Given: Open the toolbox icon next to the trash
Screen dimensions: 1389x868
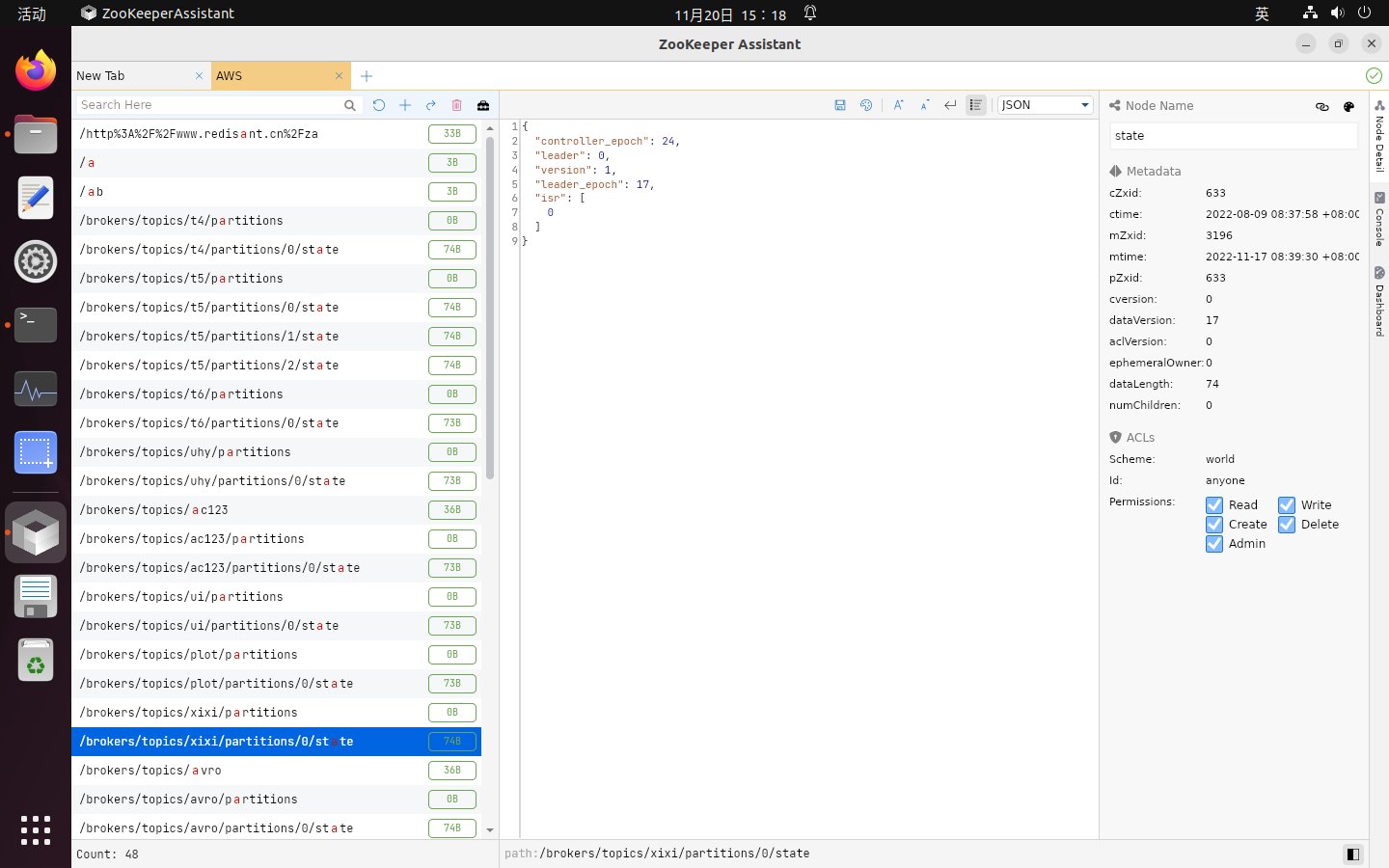Looking at the screenshot, I should [483, 105].
